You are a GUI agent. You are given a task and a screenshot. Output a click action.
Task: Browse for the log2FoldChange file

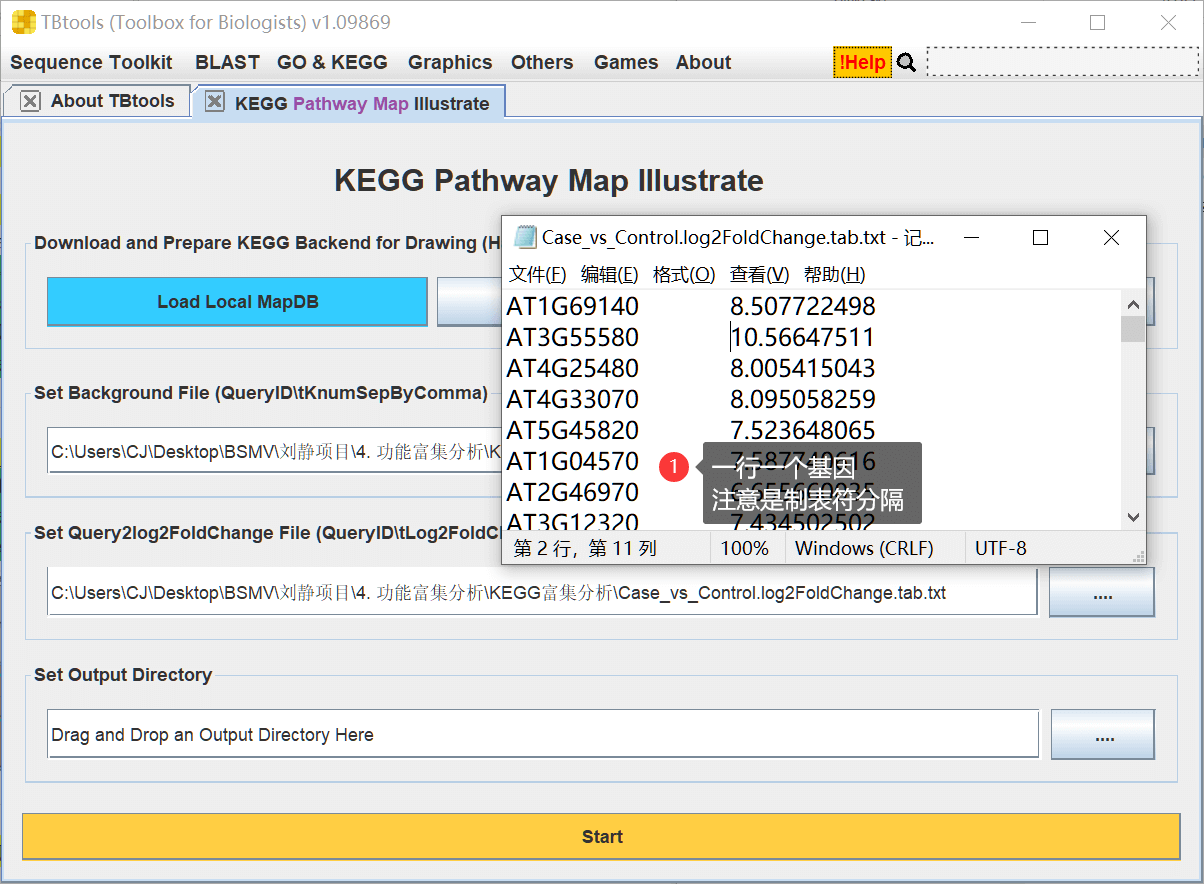pos(1102,593)
